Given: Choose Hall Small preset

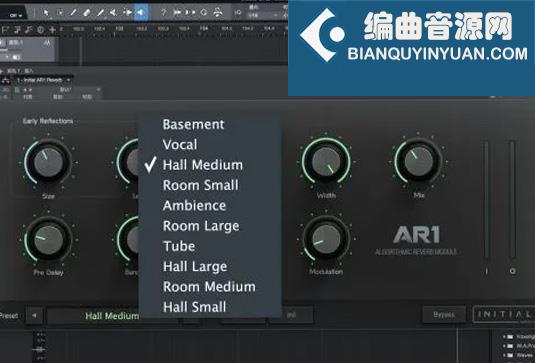Looking at the screenshot, I should tap(210, 307).
